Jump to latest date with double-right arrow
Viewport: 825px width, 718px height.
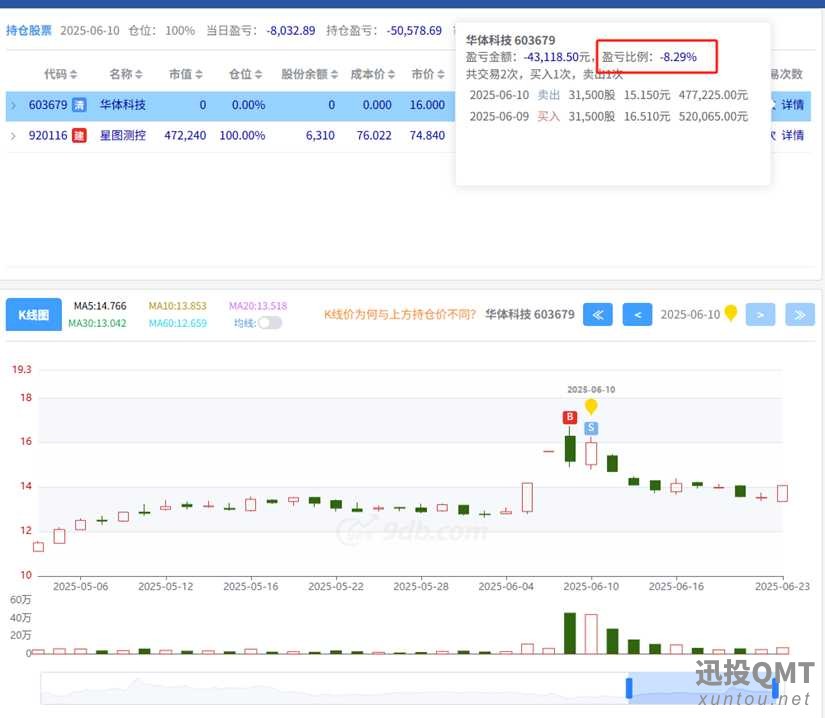pyautogui.click(x=800, y=315)
